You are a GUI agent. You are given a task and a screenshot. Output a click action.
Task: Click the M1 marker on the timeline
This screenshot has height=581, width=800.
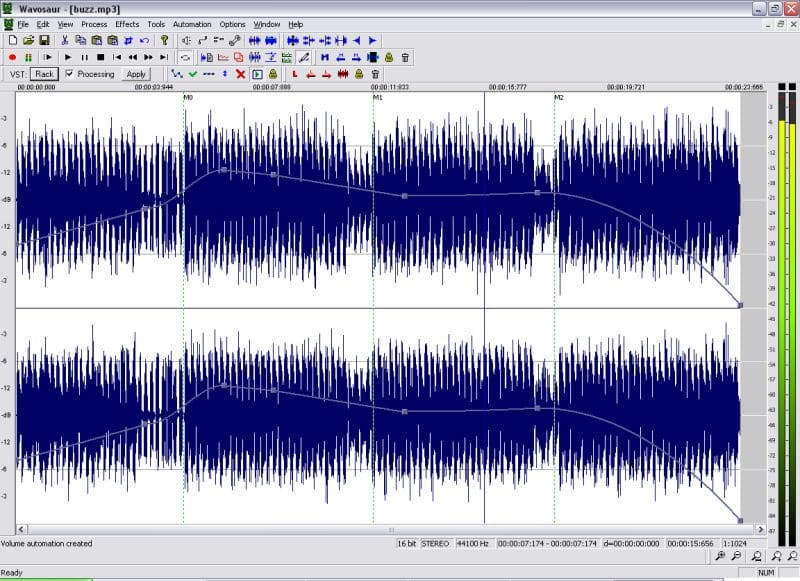tap(377, 97)
